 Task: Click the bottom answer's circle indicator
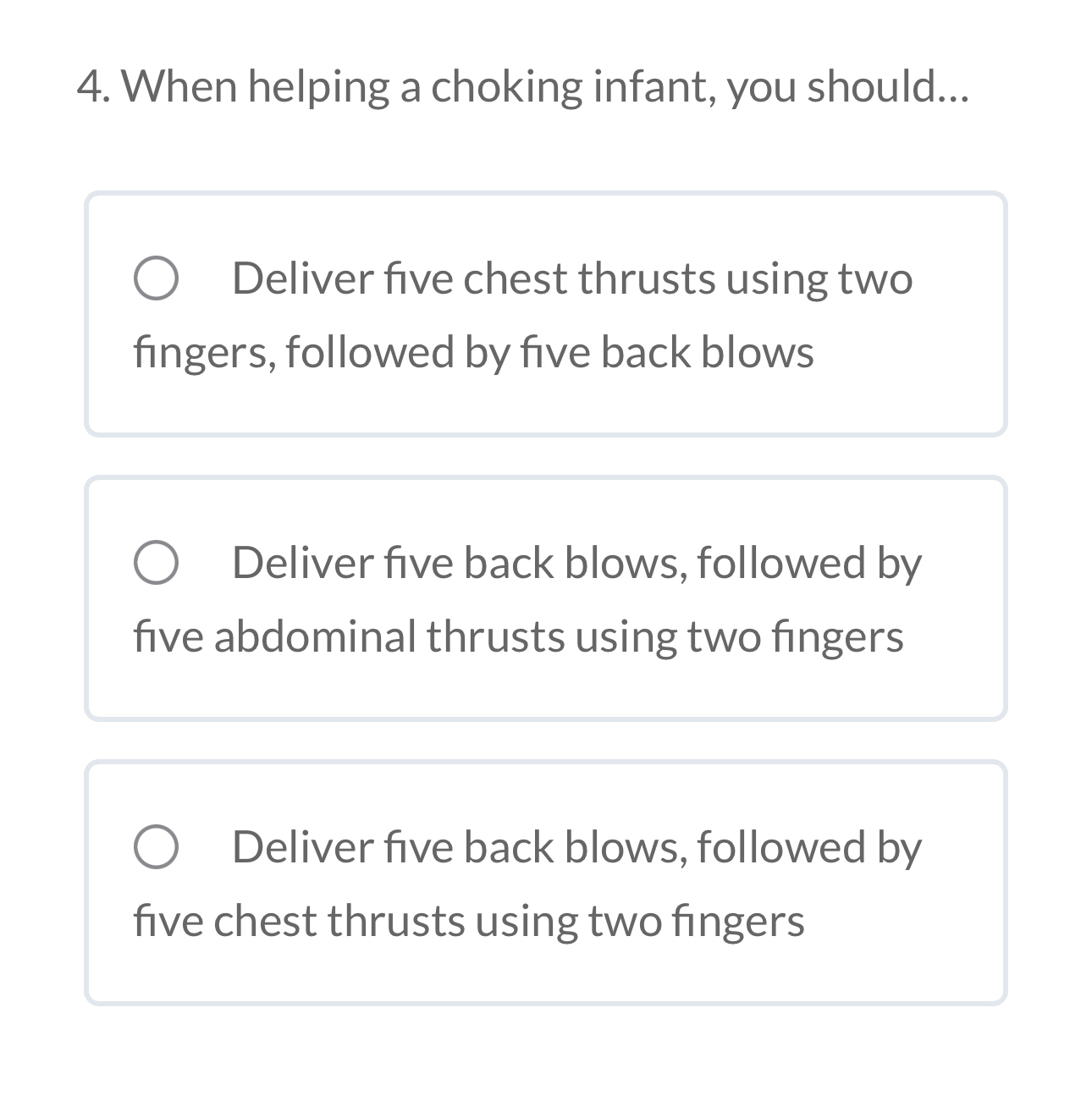(x=157, y=846)
